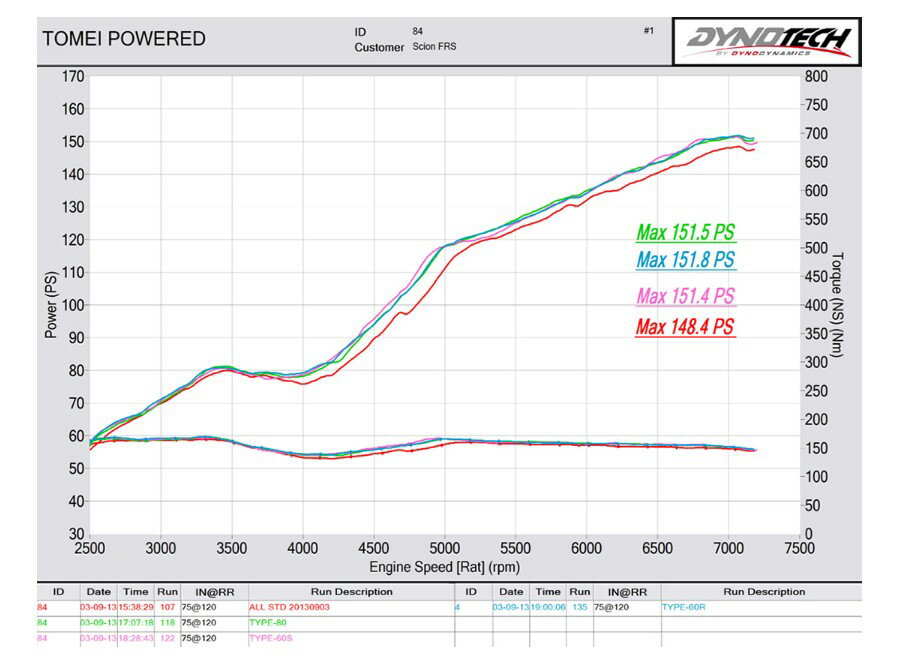Viewport: 902px width, 659px height.
Task: Click the Customer field label
Action: 379,47
